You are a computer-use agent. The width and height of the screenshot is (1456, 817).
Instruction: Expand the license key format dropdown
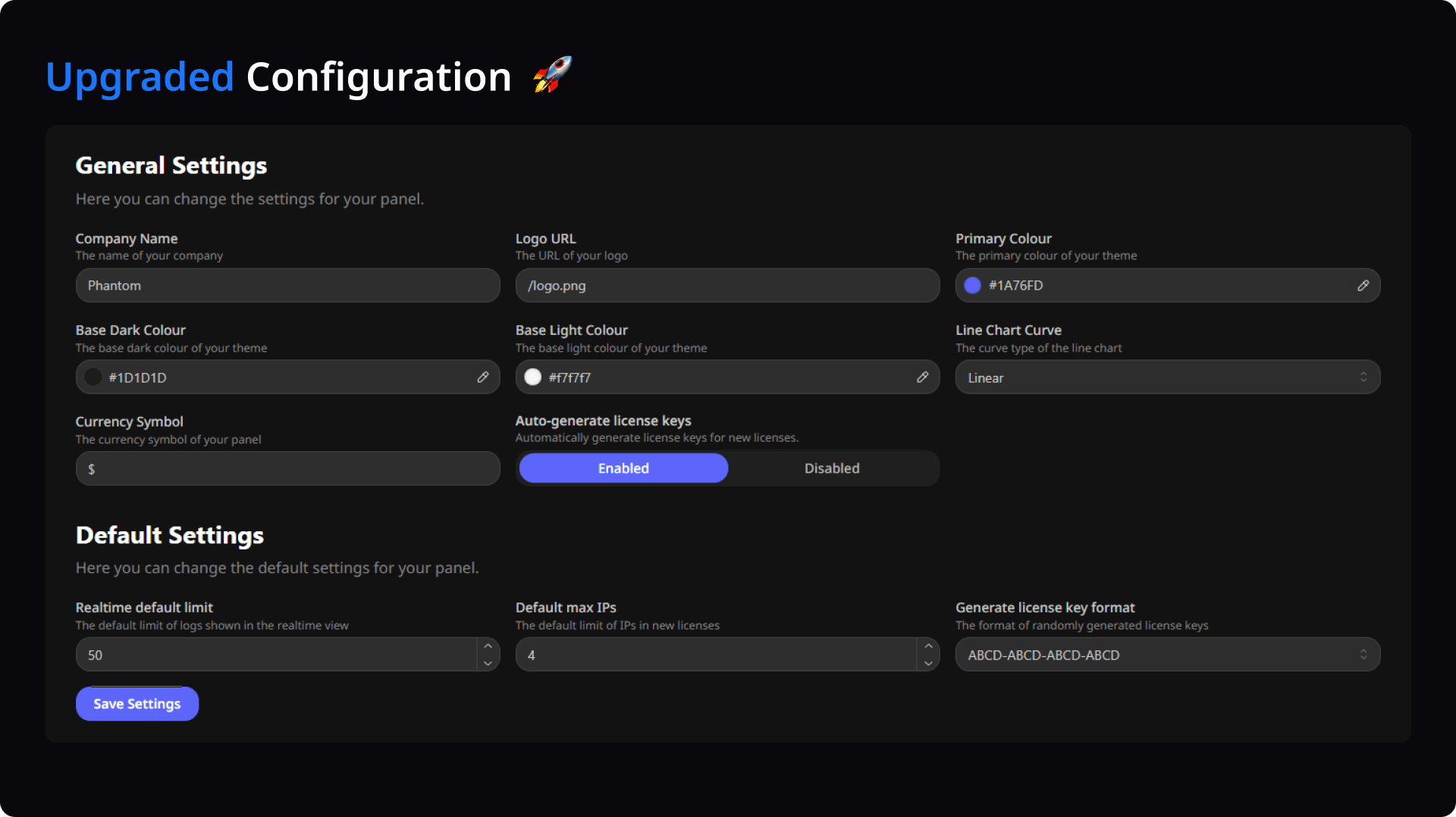pyautogui.click(x=1167, y=655)
